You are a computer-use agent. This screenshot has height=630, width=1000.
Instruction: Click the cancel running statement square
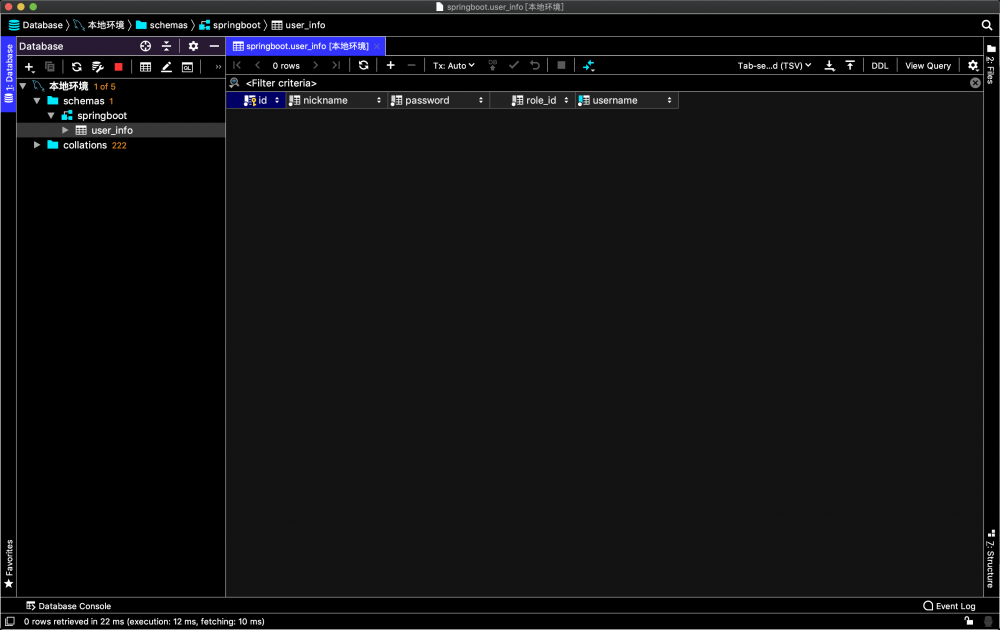pyautogui.click(x=561, y=65)
